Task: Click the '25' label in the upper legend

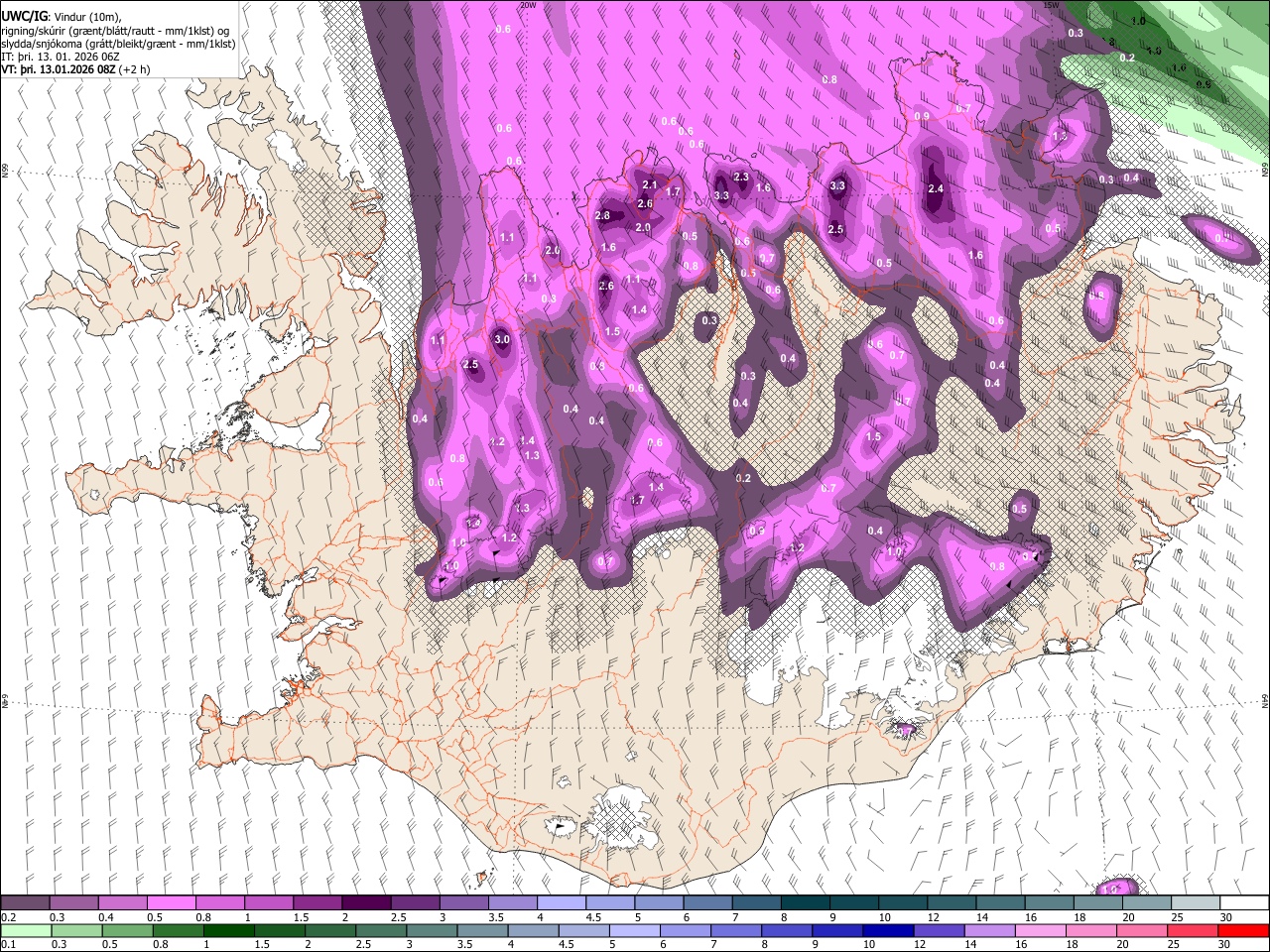Action: click(x=1177, y=917)
